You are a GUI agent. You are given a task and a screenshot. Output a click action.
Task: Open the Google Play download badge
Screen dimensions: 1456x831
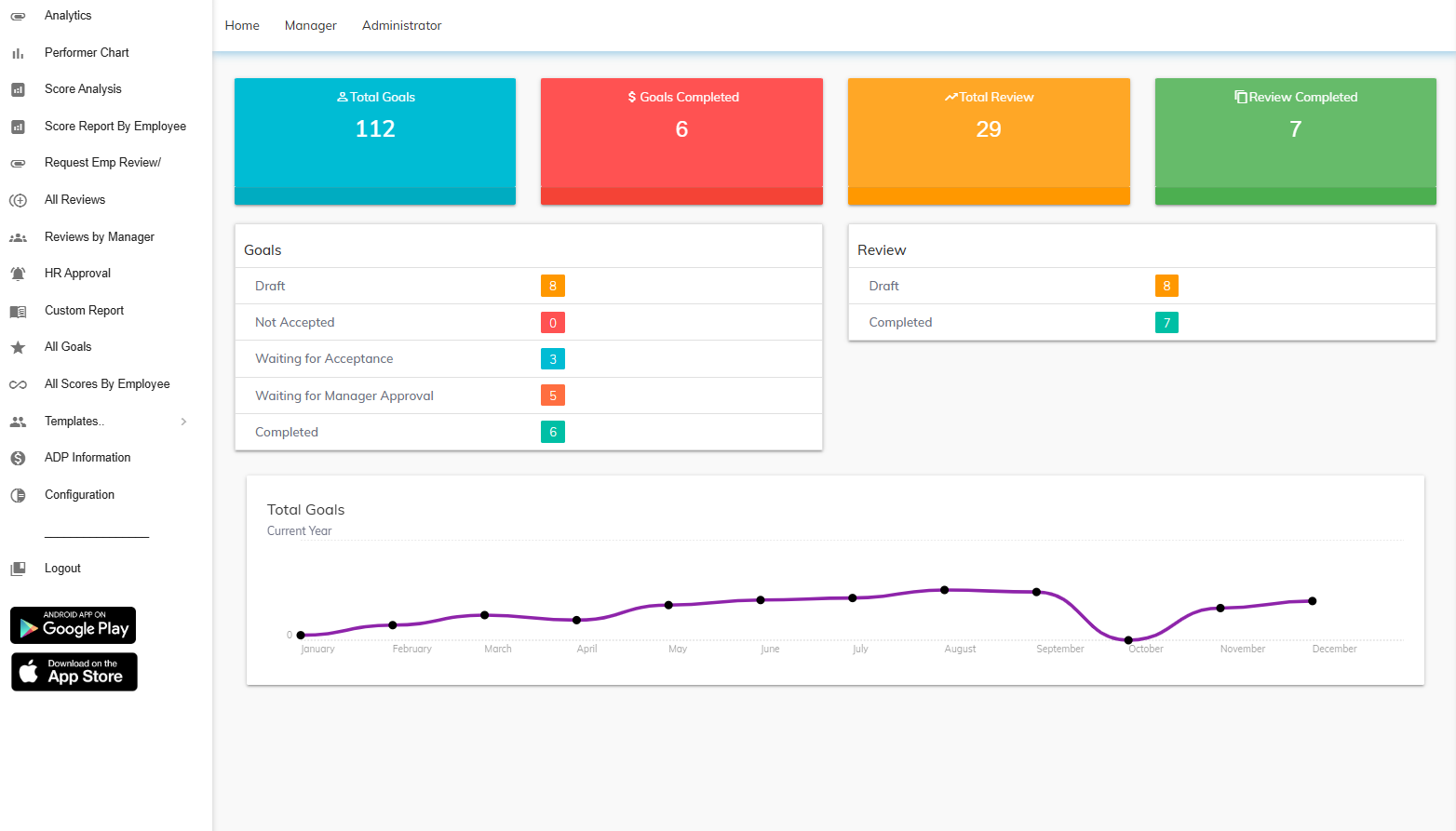74,625
